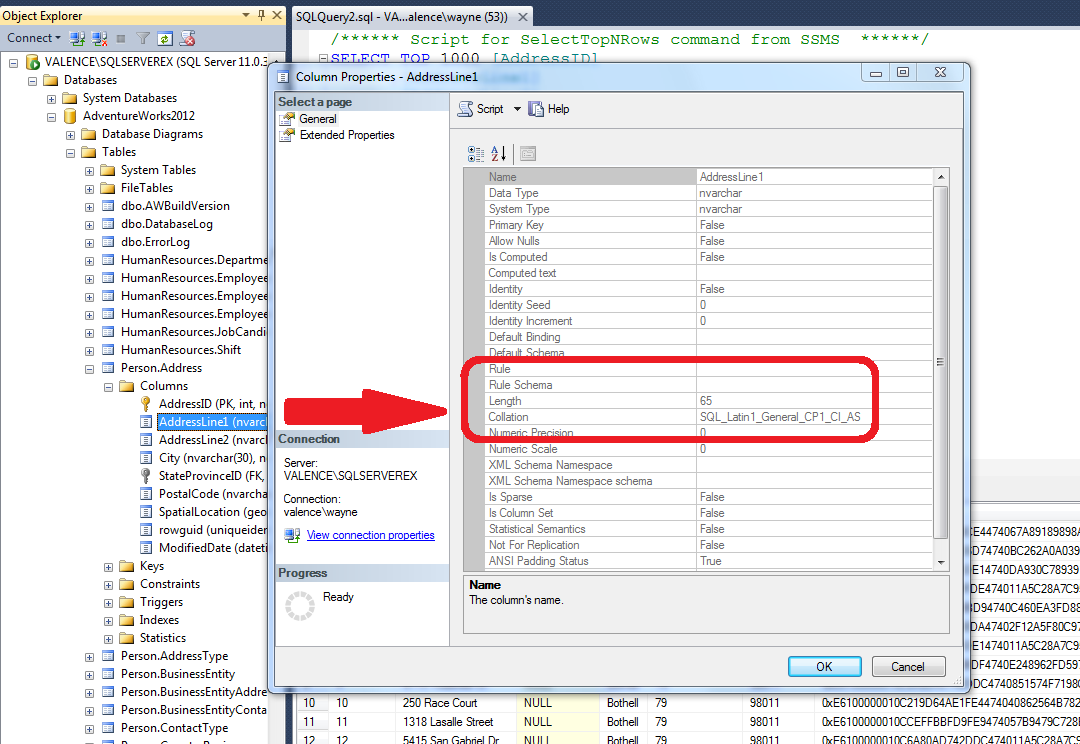1080x744 pixels.
Task: Open the View connection properties link
Action: pyautogui.click(x=370, y=535)
